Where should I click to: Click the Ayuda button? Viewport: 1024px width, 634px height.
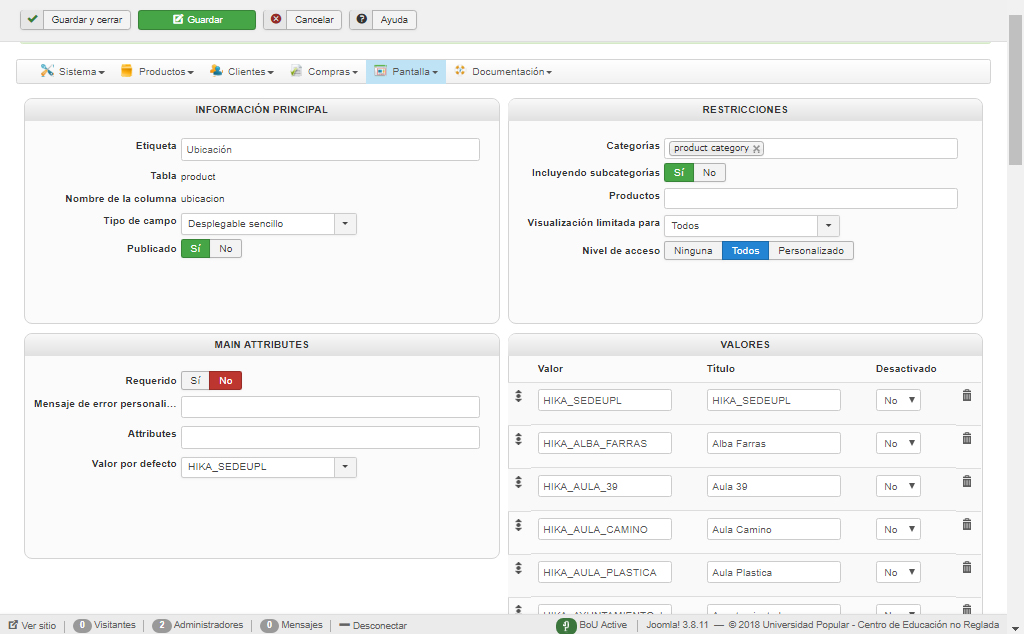pyautogui.click(x=383, y=20)
